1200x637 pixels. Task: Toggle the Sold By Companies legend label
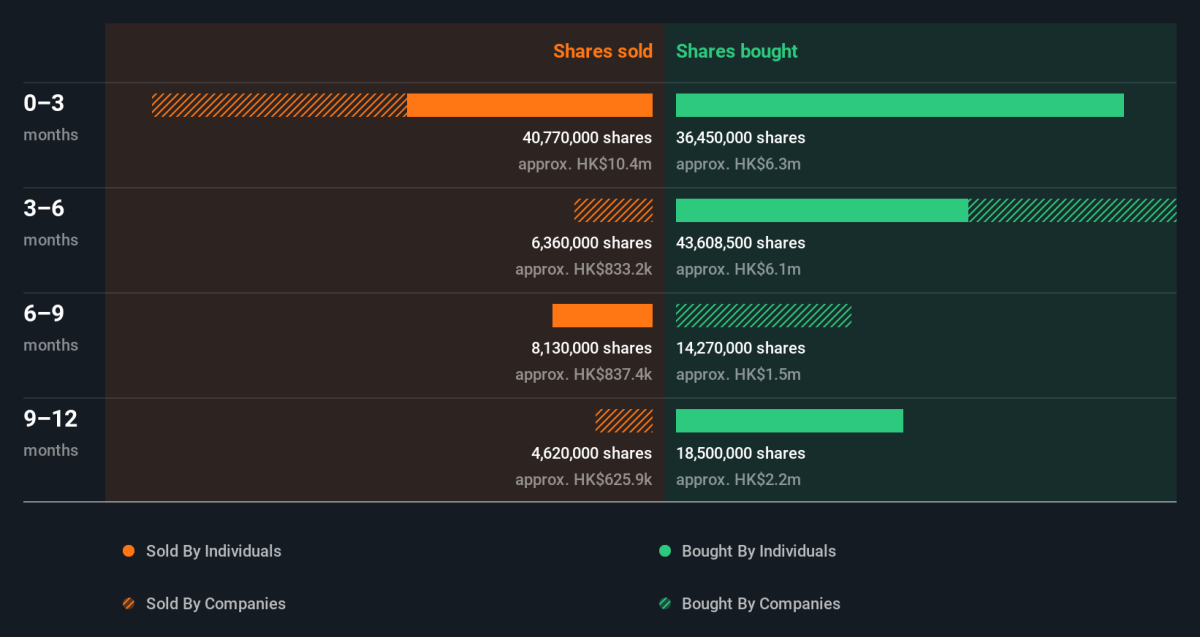(215, 604)
